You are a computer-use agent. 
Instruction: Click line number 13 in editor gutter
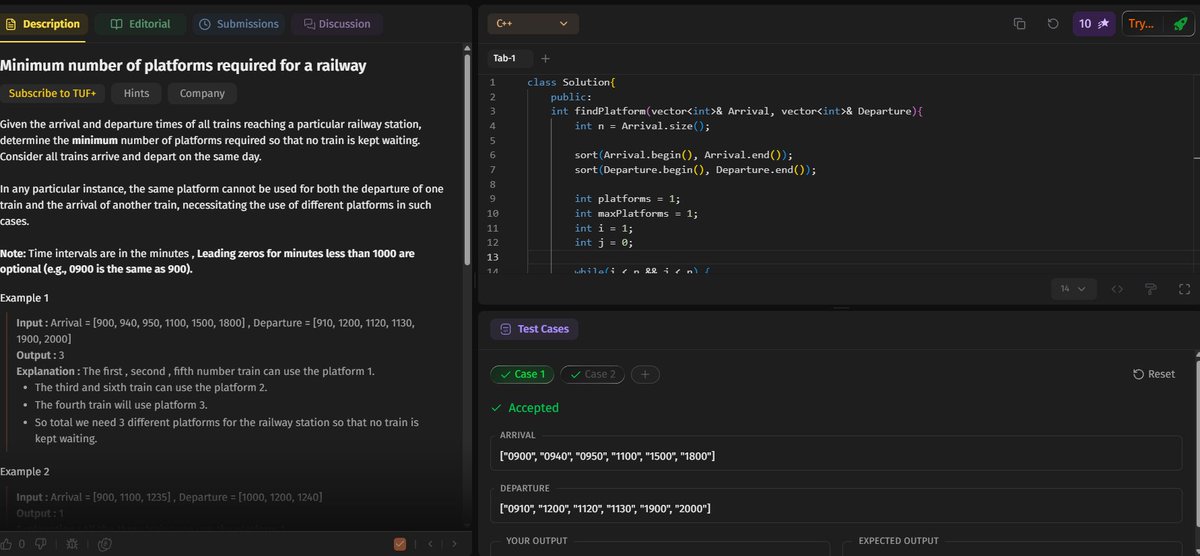pos(491,257)
